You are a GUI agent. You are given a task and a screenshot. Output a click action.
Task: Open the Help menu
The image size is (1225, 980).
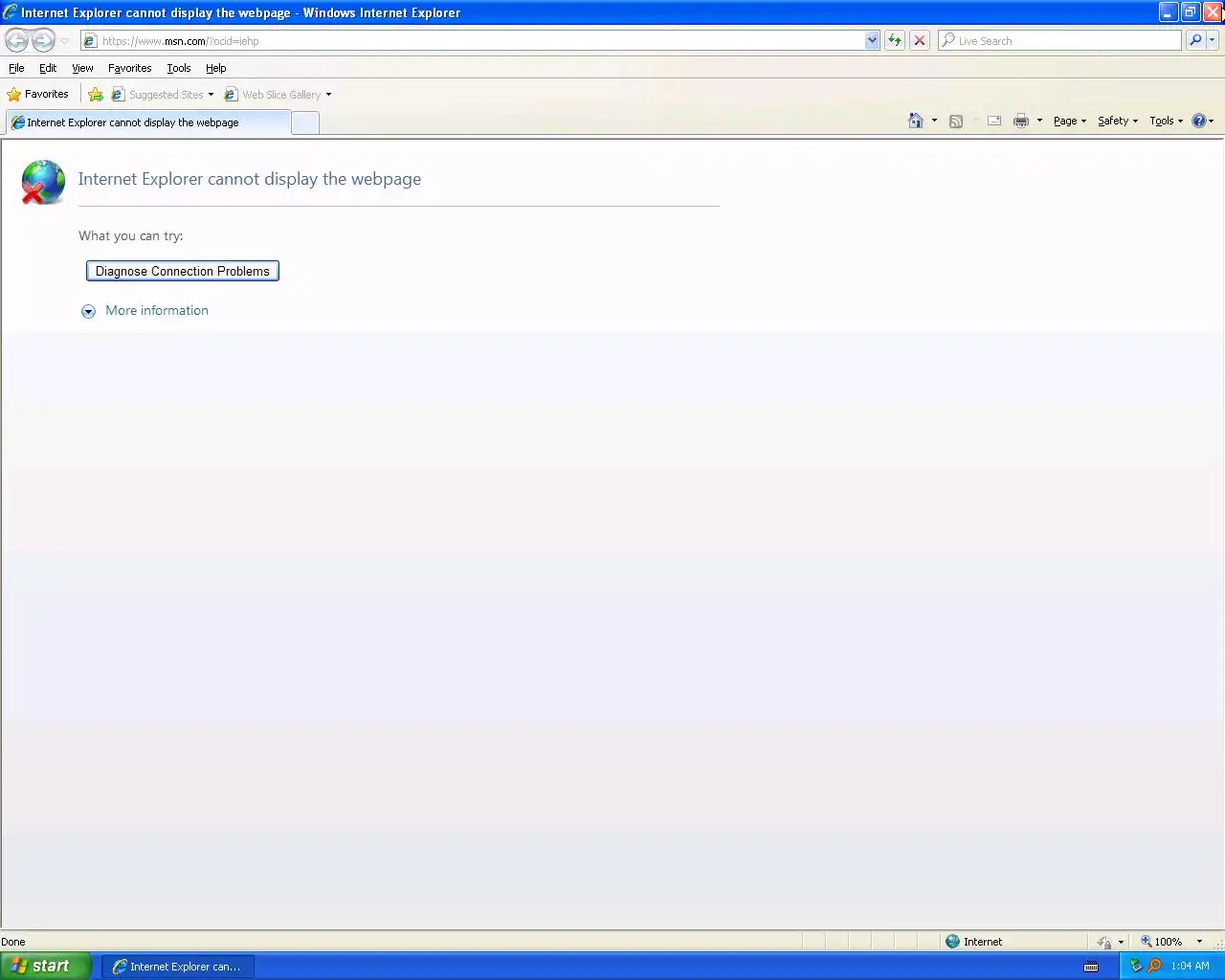(x=215, y=68)
